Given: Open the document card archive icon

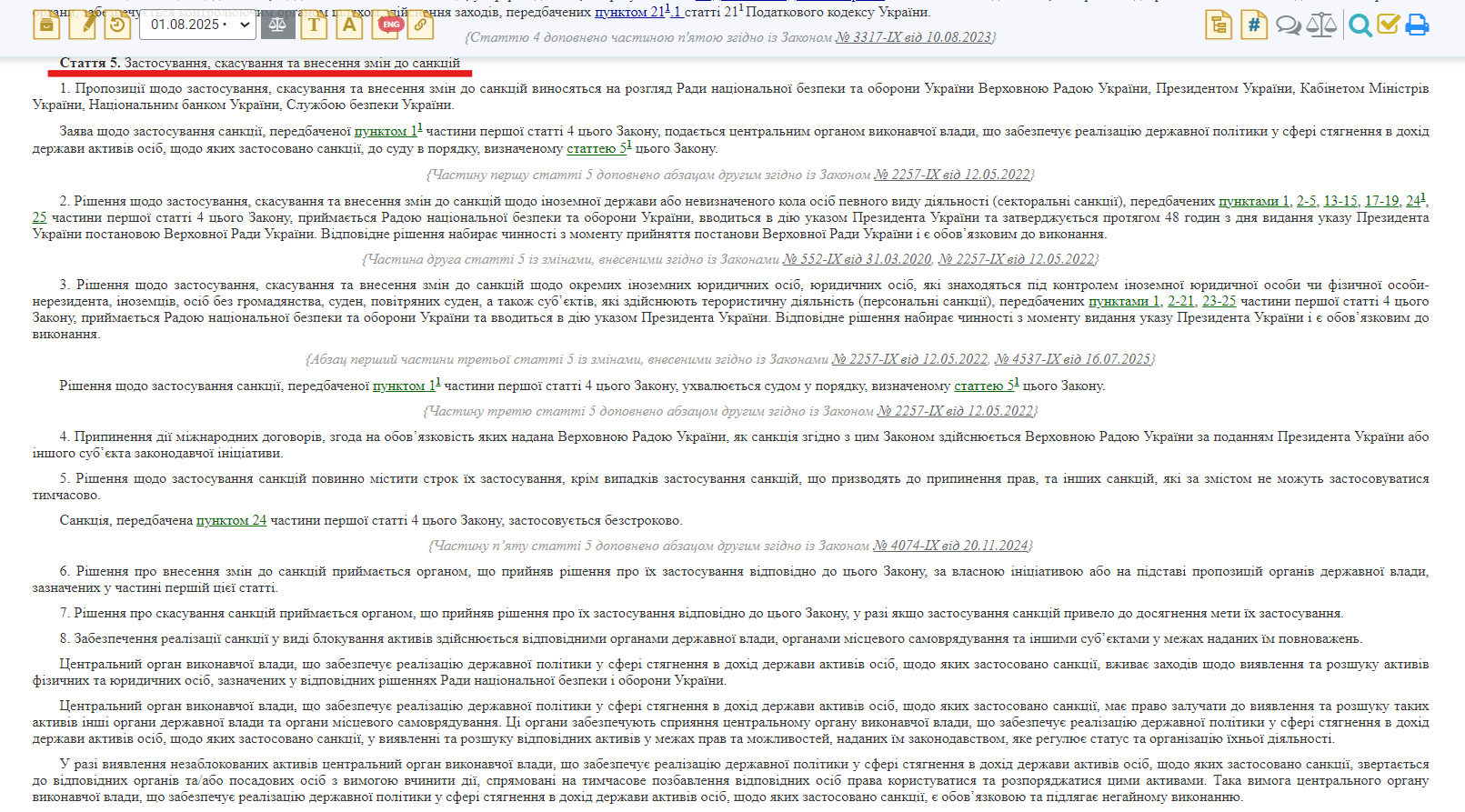Looking at the screenshot, I should coord(46,25).
